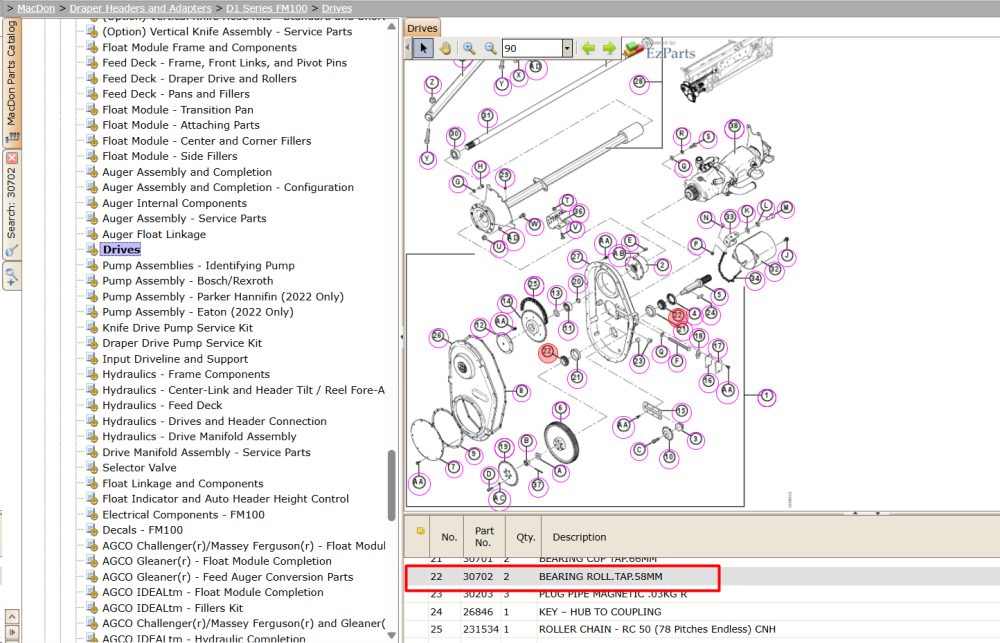Image resolution: width=1000 pixels, height=643 pixels.
Task: Click page icon beside Auger Float Linkage
Action: [92, 234]
